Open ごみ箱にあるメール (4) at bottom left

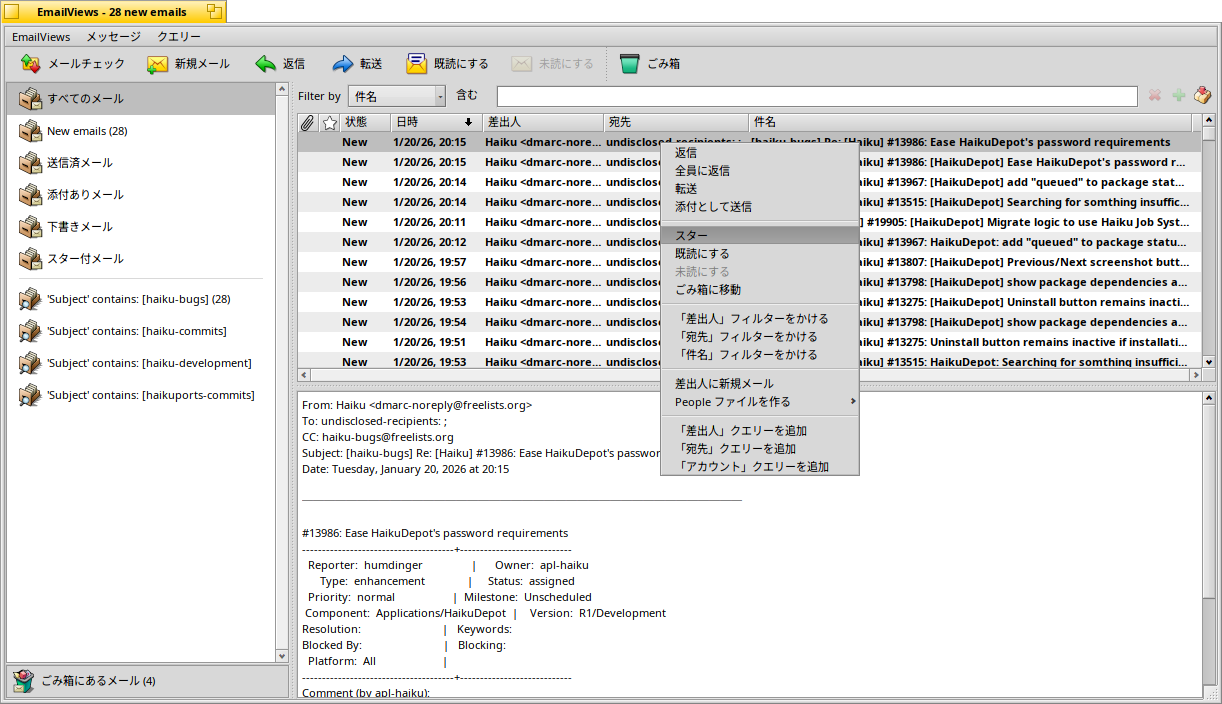[97, 681]
